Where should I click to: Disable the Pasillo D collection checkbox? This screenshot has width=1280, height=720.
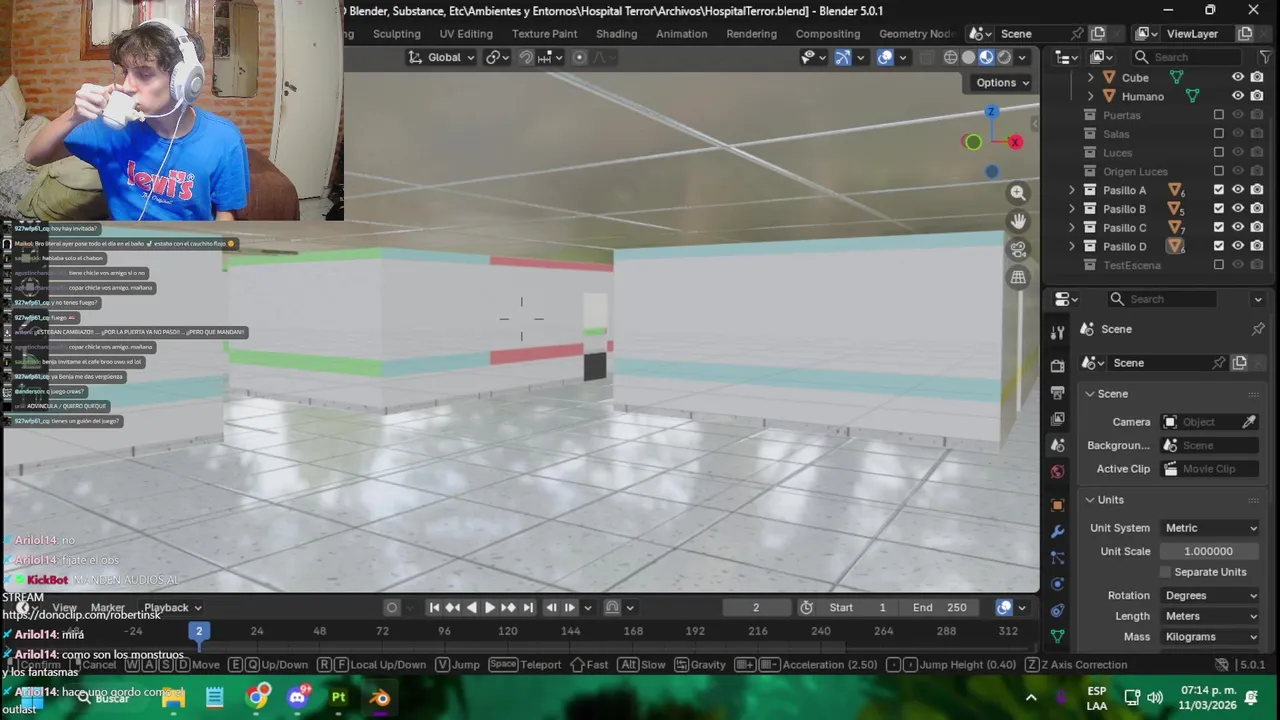[1218, 246]
